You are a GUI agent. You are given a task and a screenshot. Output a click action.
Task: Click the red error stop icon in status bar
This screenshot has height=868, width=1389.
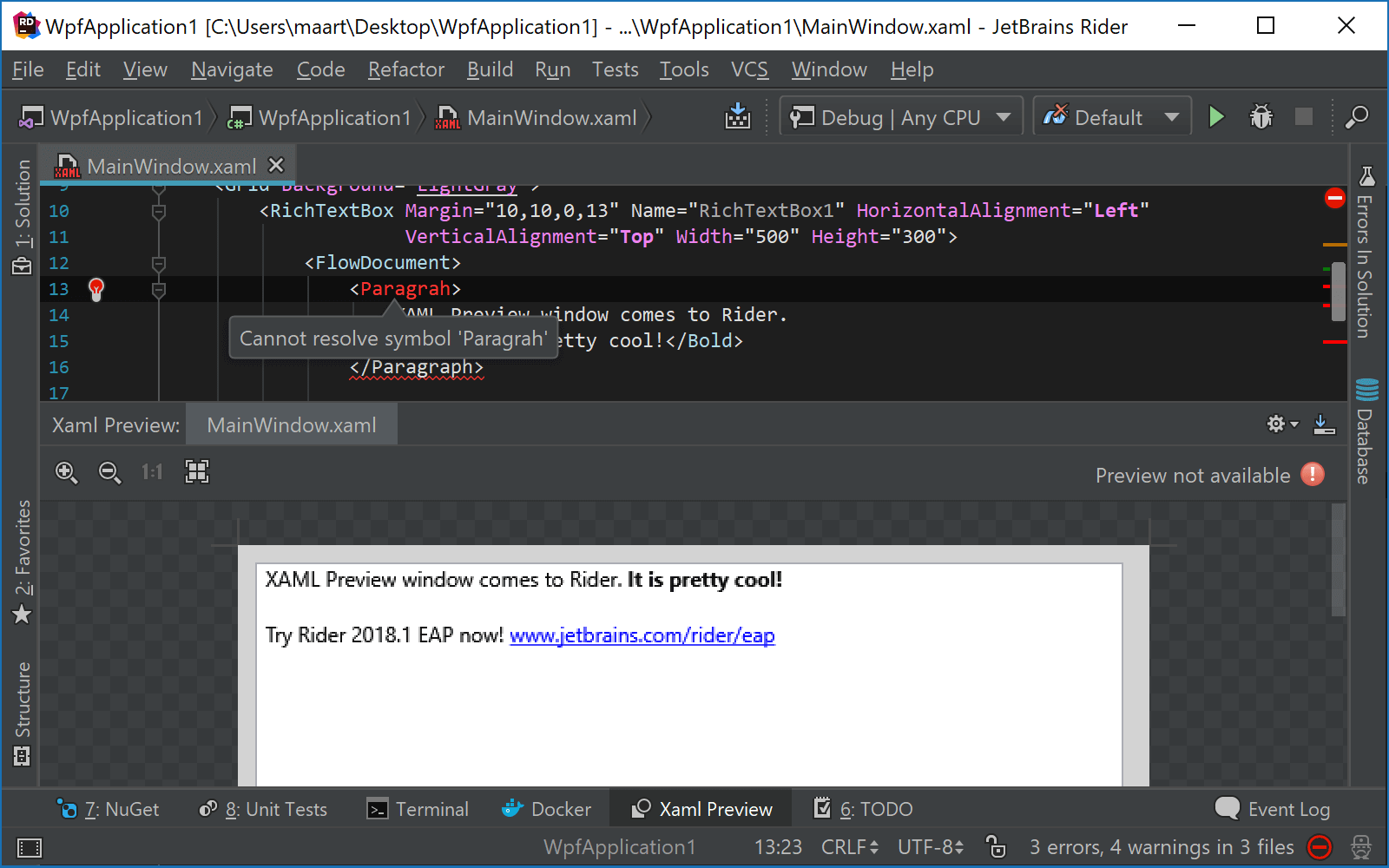tap(1320, 847)
